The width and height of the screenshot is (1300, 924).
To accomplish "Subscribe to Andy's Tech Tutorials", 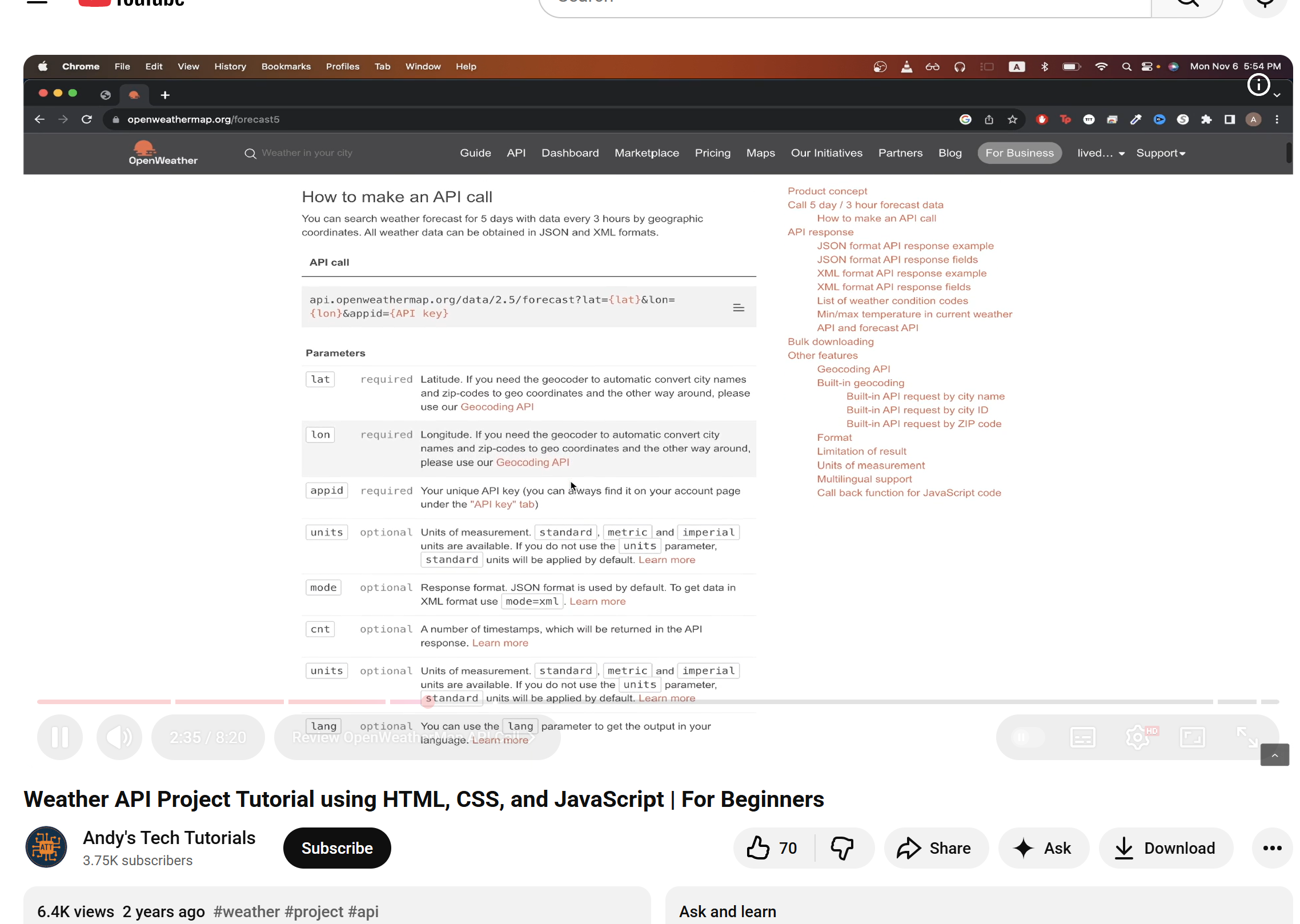I will 337,848.
